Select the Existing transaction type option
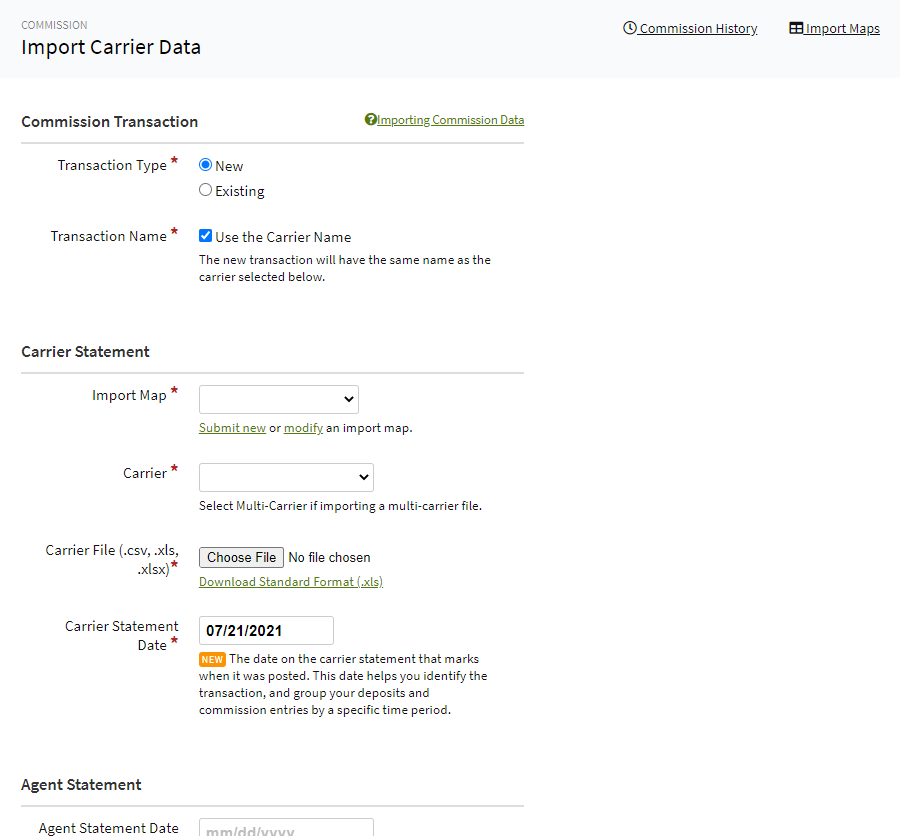This screenshot has width=900, height=836. coord(205,189)
